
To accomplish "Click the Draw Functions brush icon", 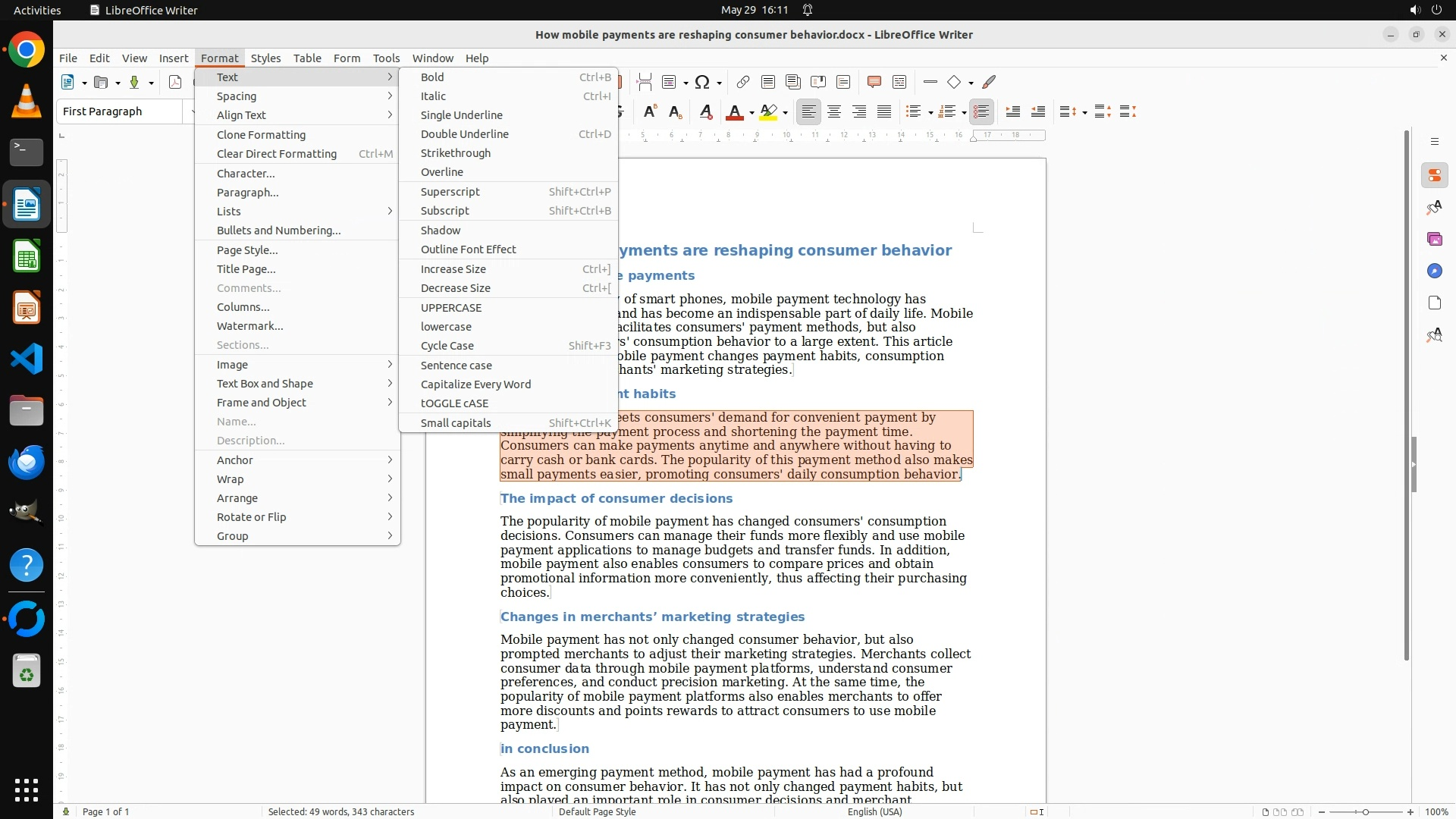I will (989, 82).
